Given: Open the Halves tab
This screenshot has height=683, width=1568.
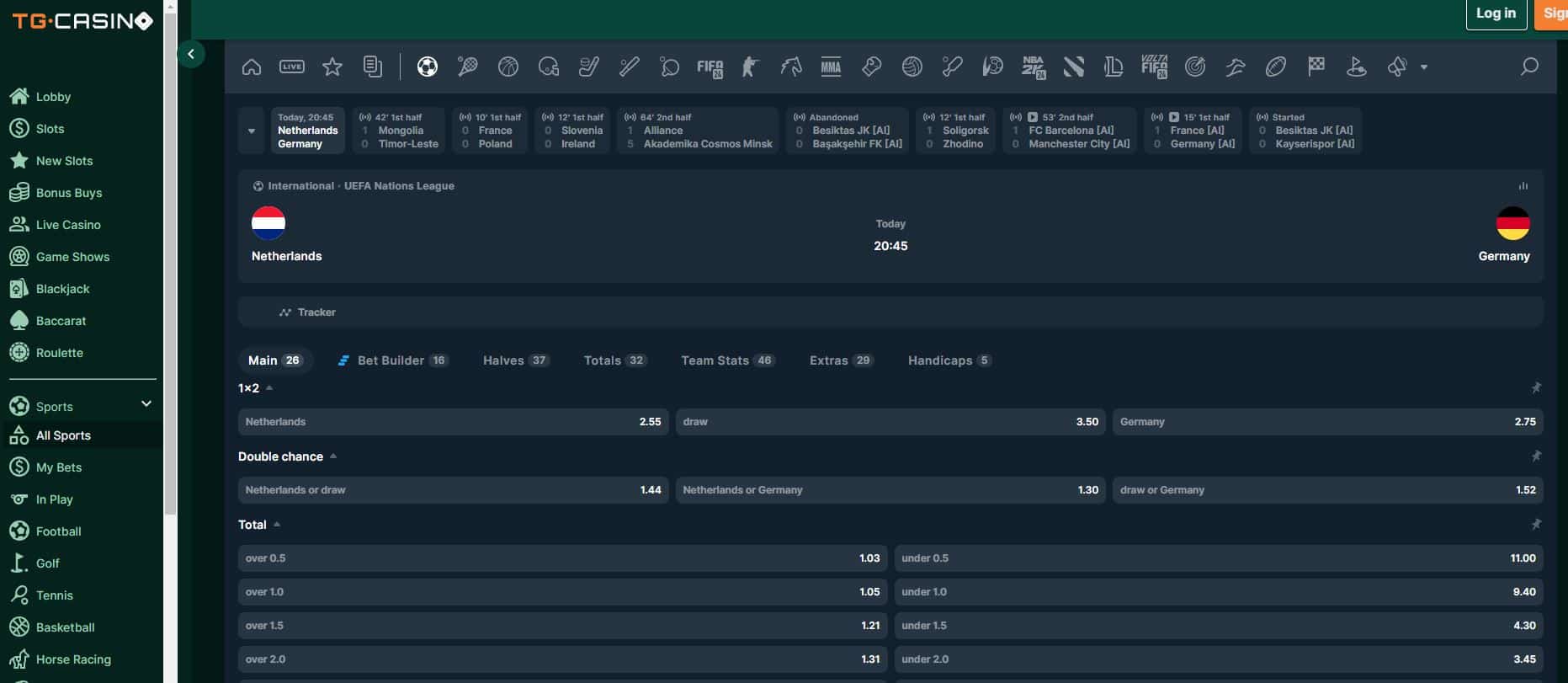Looking at the screenshot, I should click(516, 360).
